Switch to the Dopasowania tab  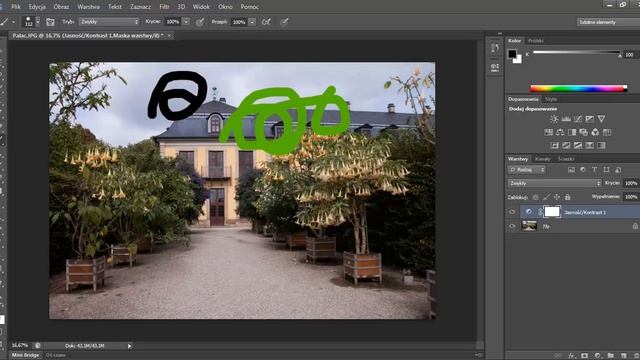point(523,99)
